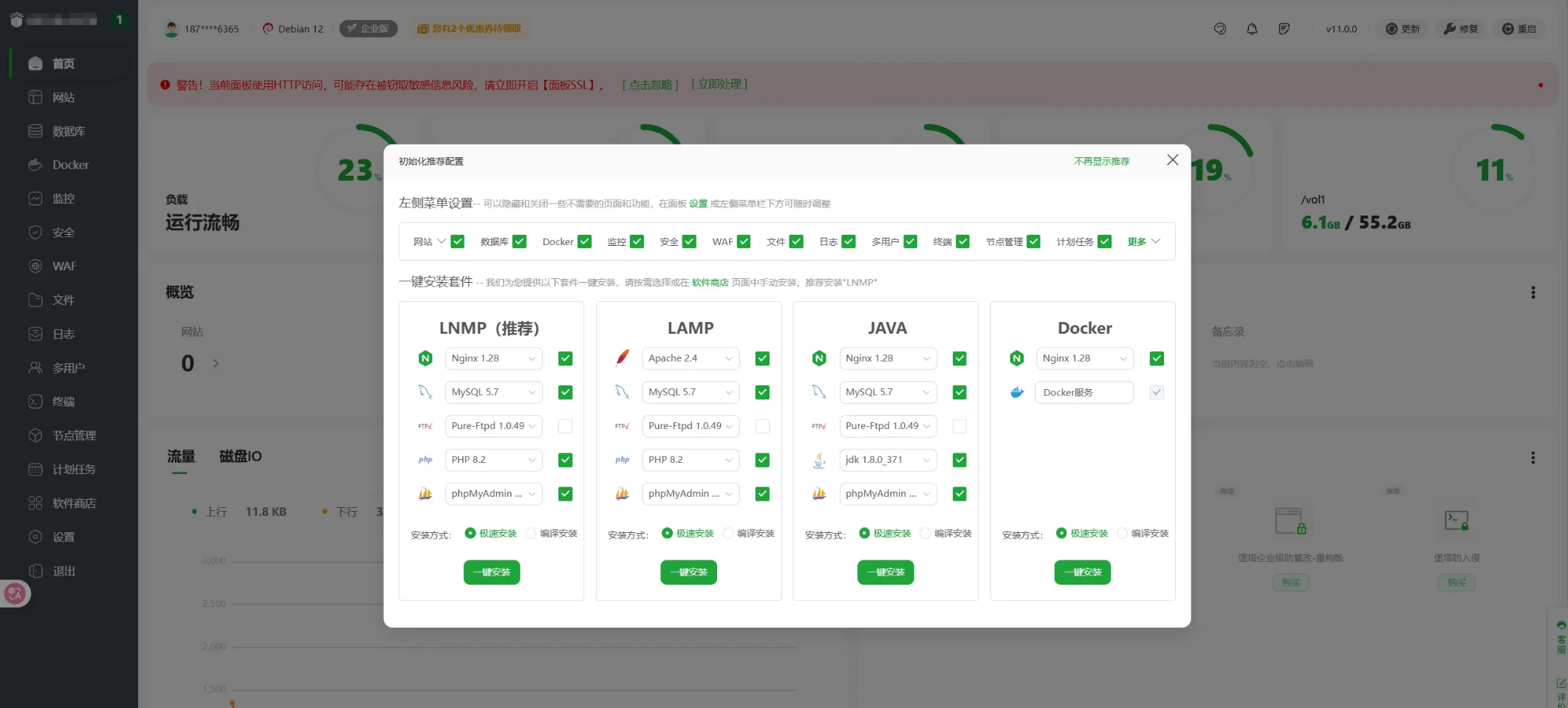Click the 软件商店 sidebar icon
The height and width of the screenshot is (708, 1568).
(x=35, y=503)
